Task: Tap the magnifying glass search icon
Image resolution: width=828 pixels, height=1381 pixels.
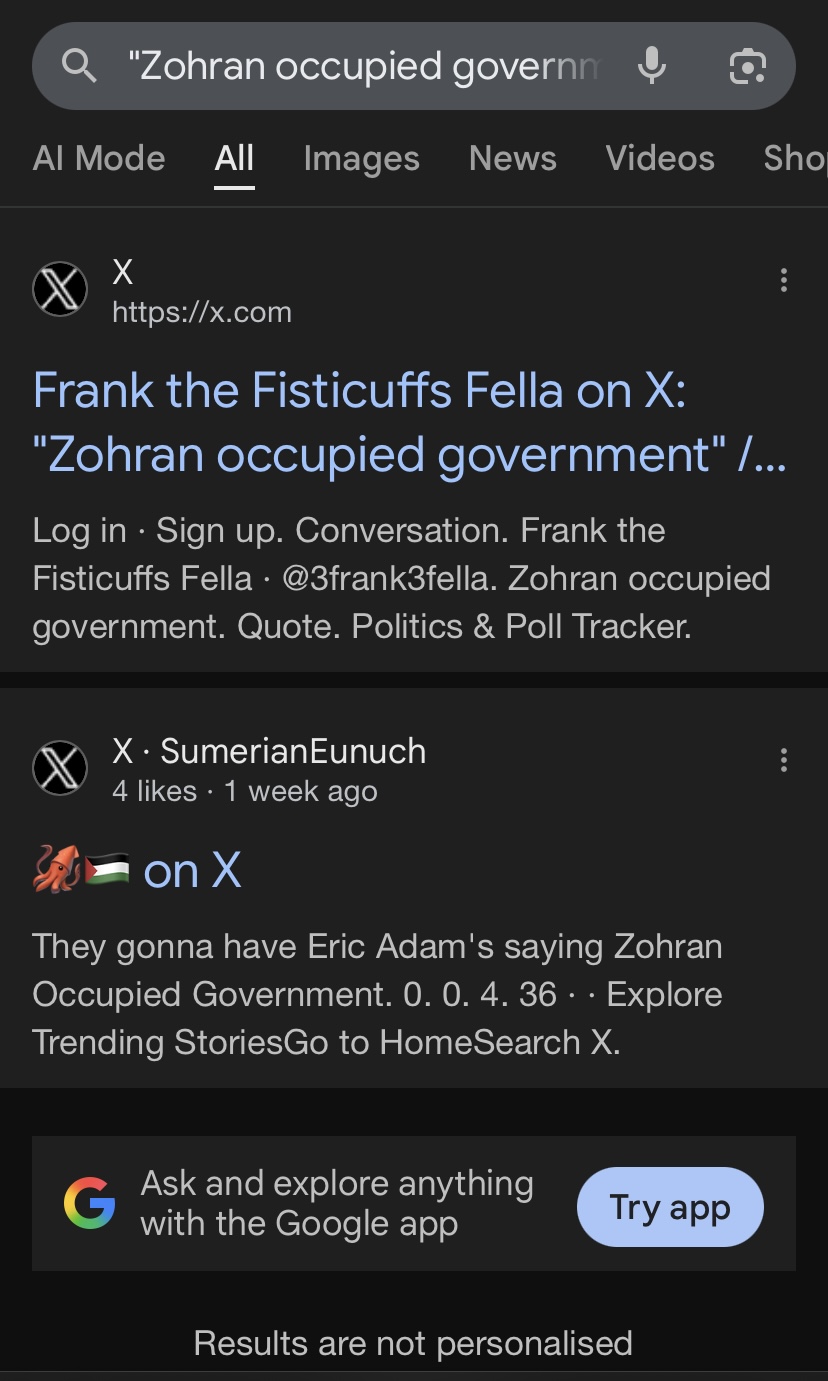Action: point(79,67)
